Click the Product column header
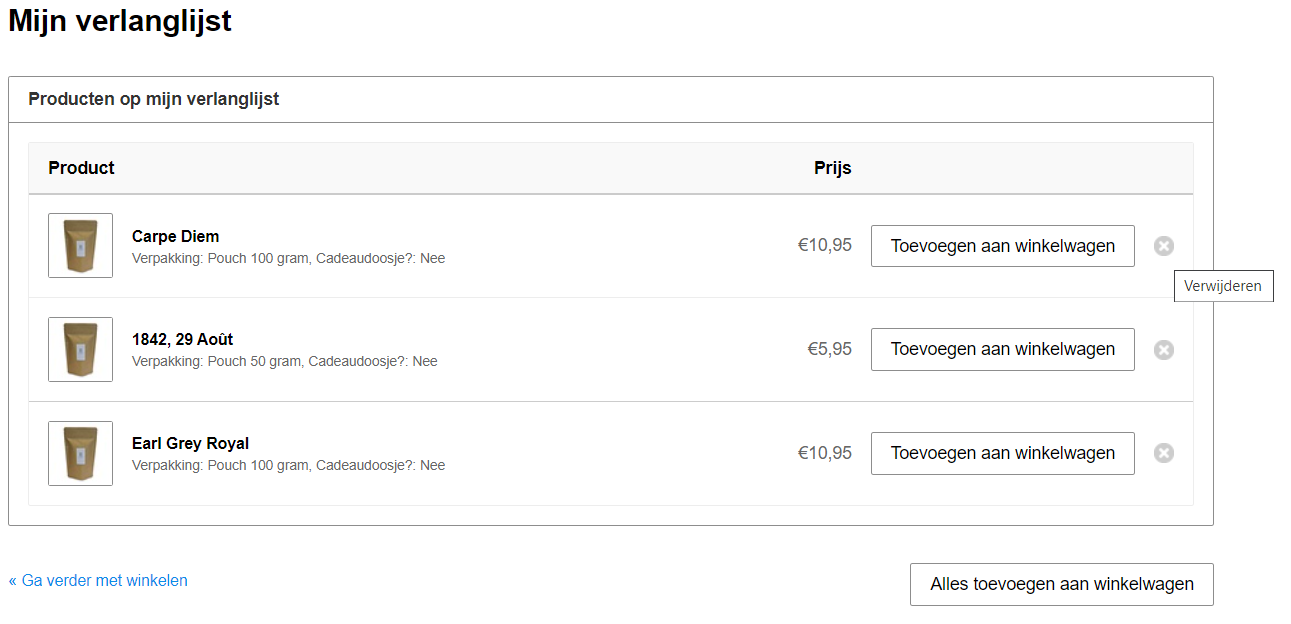 81,168
